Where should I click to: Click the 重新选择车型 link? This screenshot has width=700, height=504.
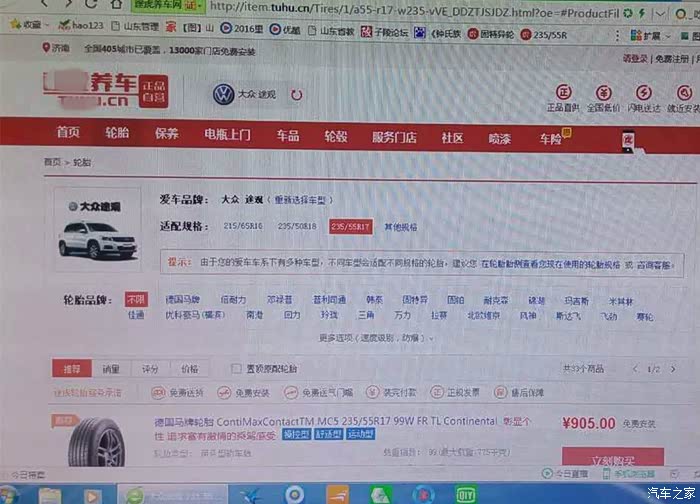tap(301, 199)
